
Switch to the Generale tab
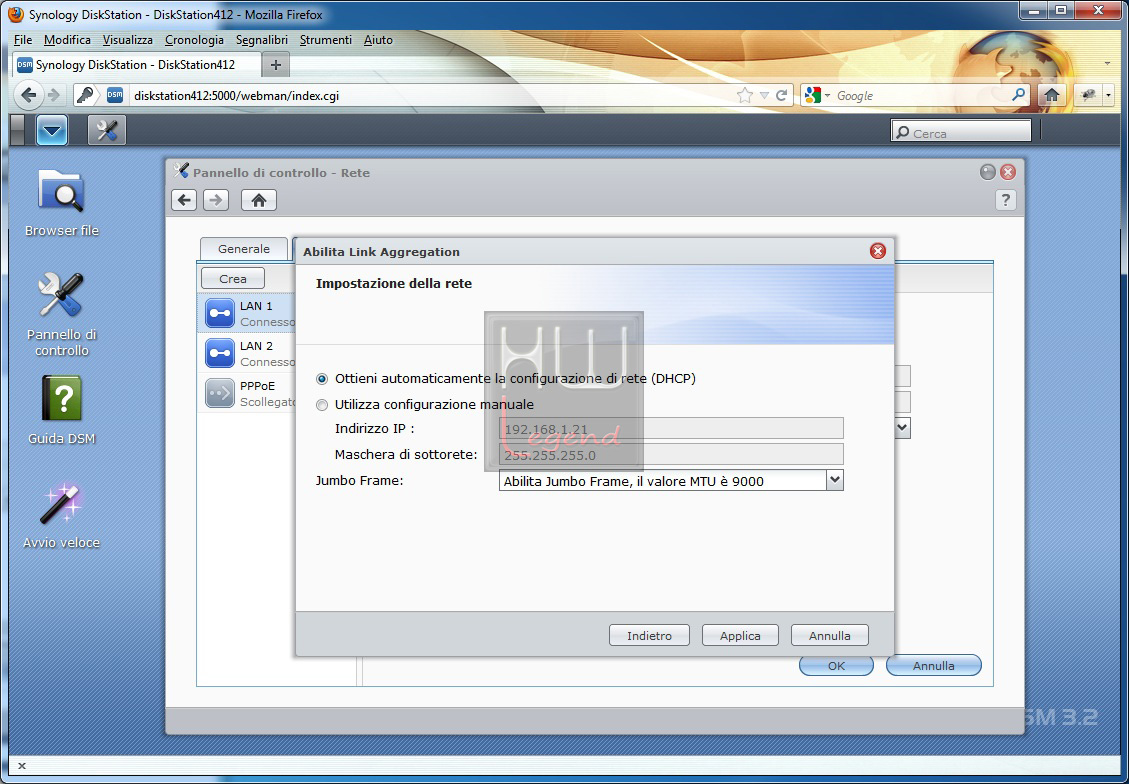pos(243,249)
